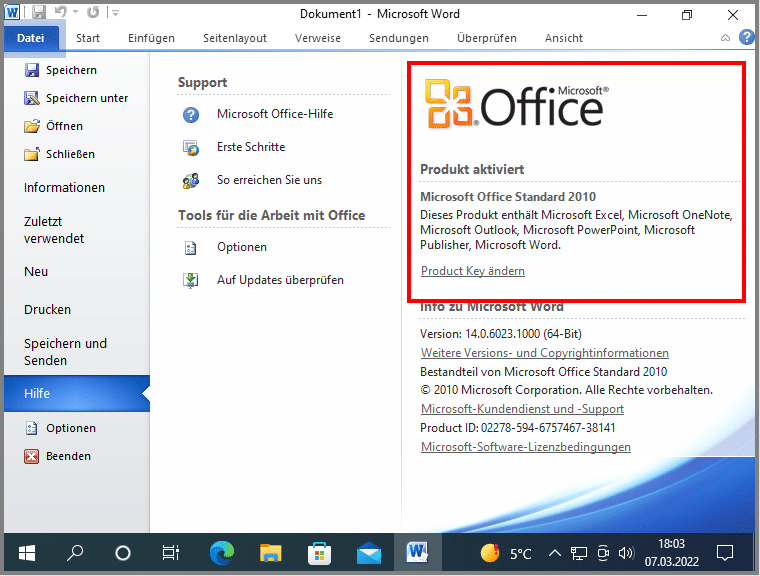Open the Seitenlayout tab
Image resolution: width=760 pixels, height=576 pixels.
[235, 38]
